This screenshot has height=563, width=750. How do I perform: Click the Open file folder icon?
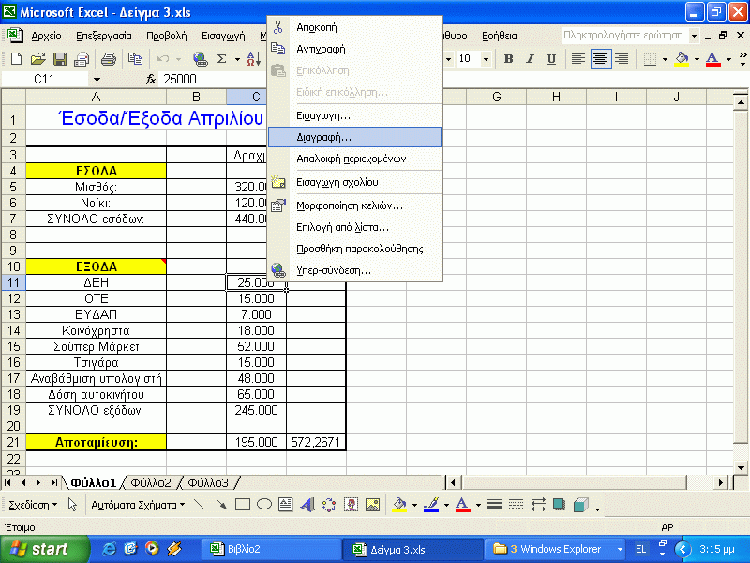pos(38,59)
